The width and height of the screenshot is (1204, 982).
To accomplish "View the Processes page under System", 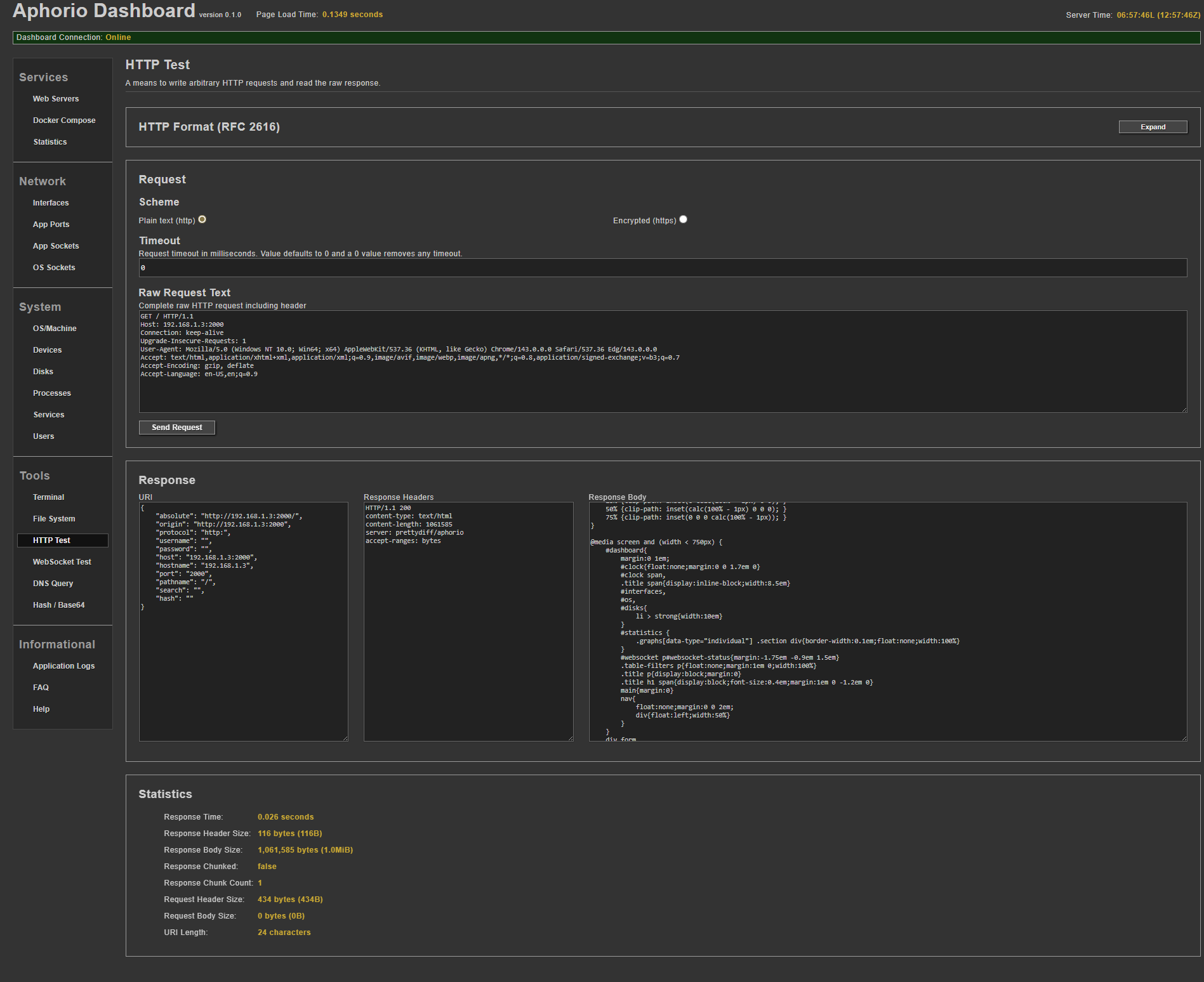I will [x=52, y=393].
